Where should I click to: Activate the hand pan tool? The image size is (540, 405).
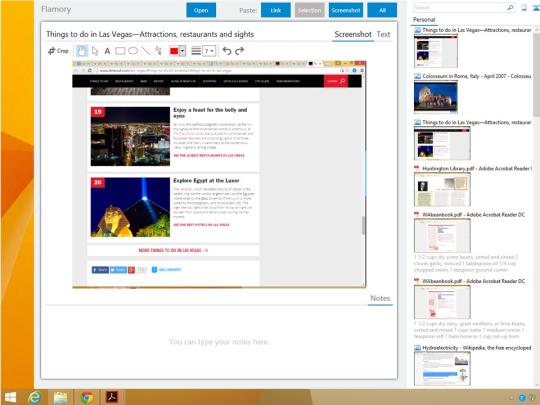pyautogui.click(x=82, y=51)
